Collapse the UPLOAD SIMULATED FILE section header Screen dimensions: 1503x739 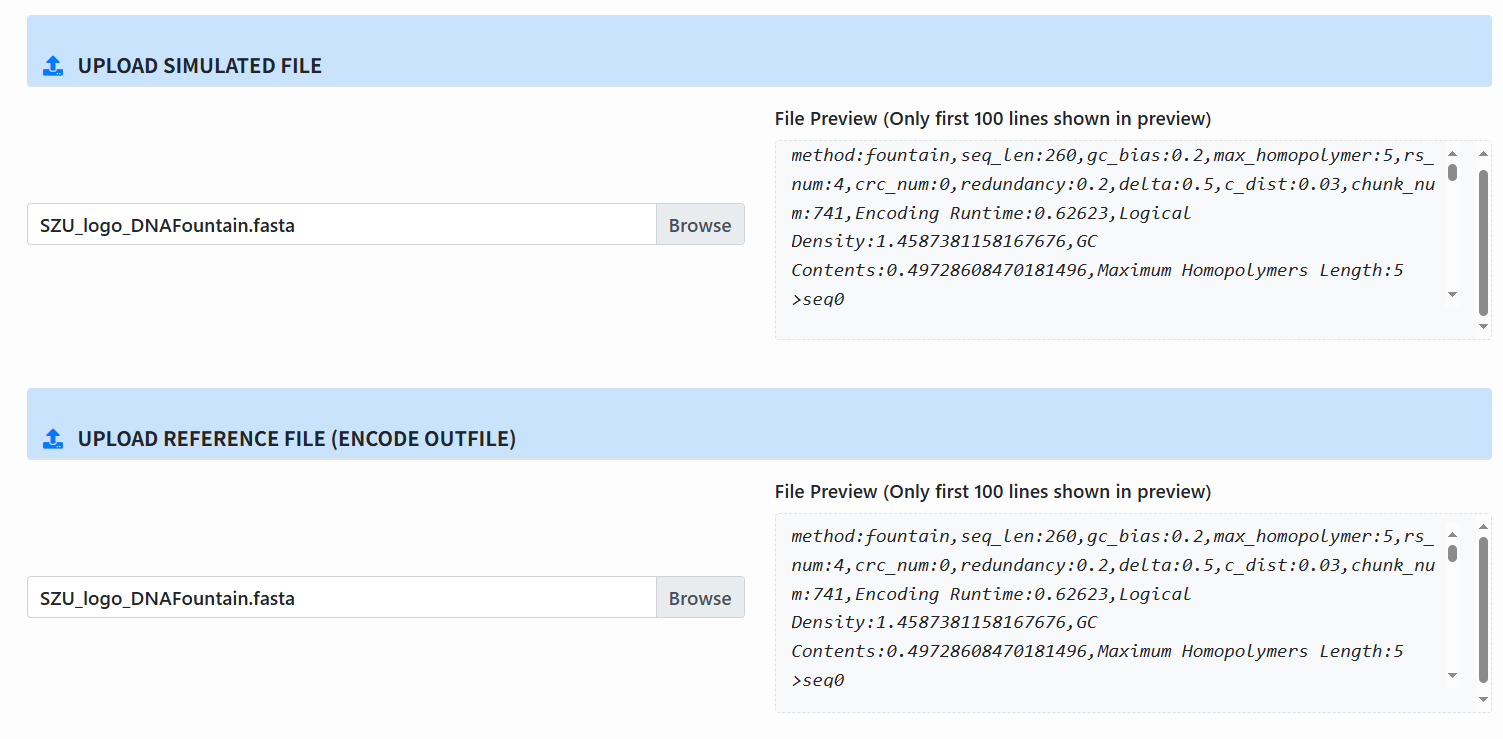point(199,65)
